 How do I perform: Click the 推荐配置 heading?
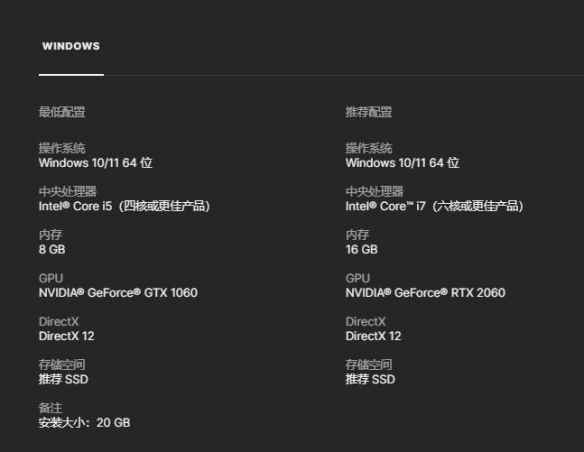click(x=369, y=112)
